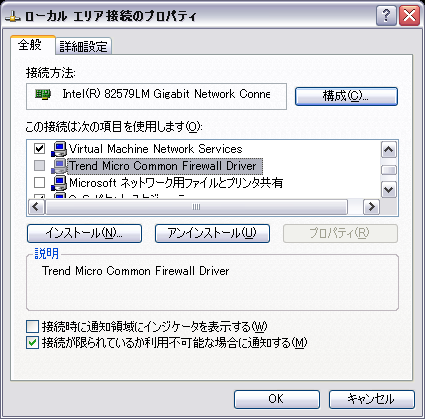Select the 全般 tab
Image resolution: width=425 pixels, height=419 pixels.
pos(32,45)
